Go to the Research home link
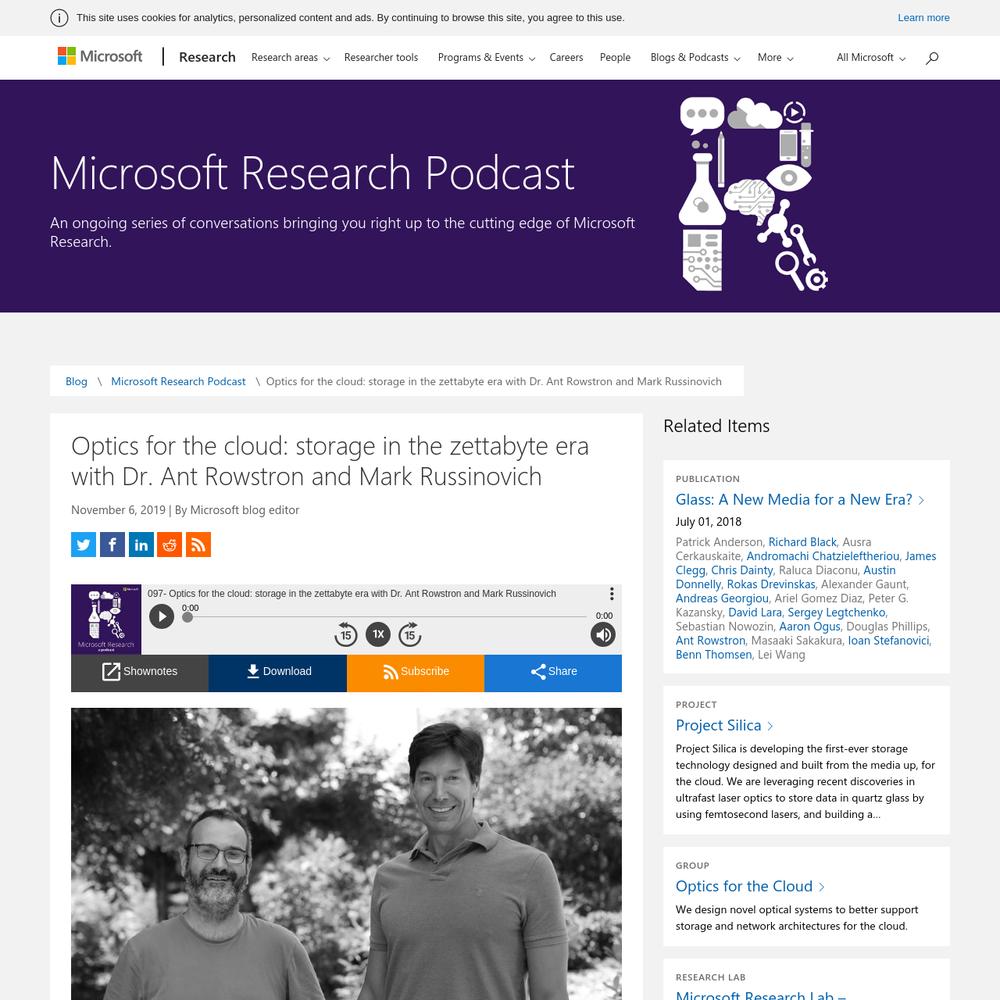The width and height of the screenshot is (1000, 1000). click(x=207, y=57)
